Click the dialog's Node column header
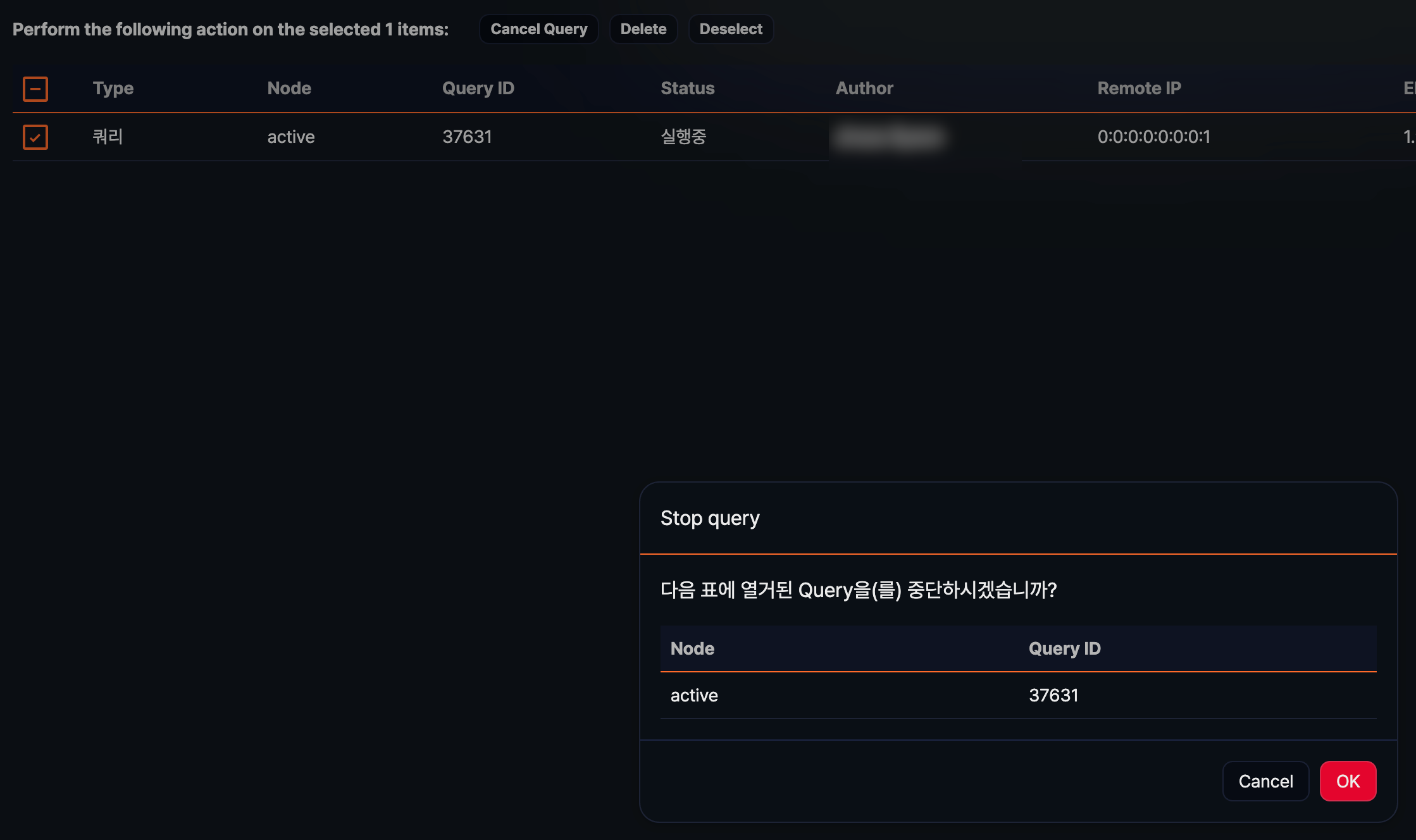1416x840 pixels. click(692, 649)
